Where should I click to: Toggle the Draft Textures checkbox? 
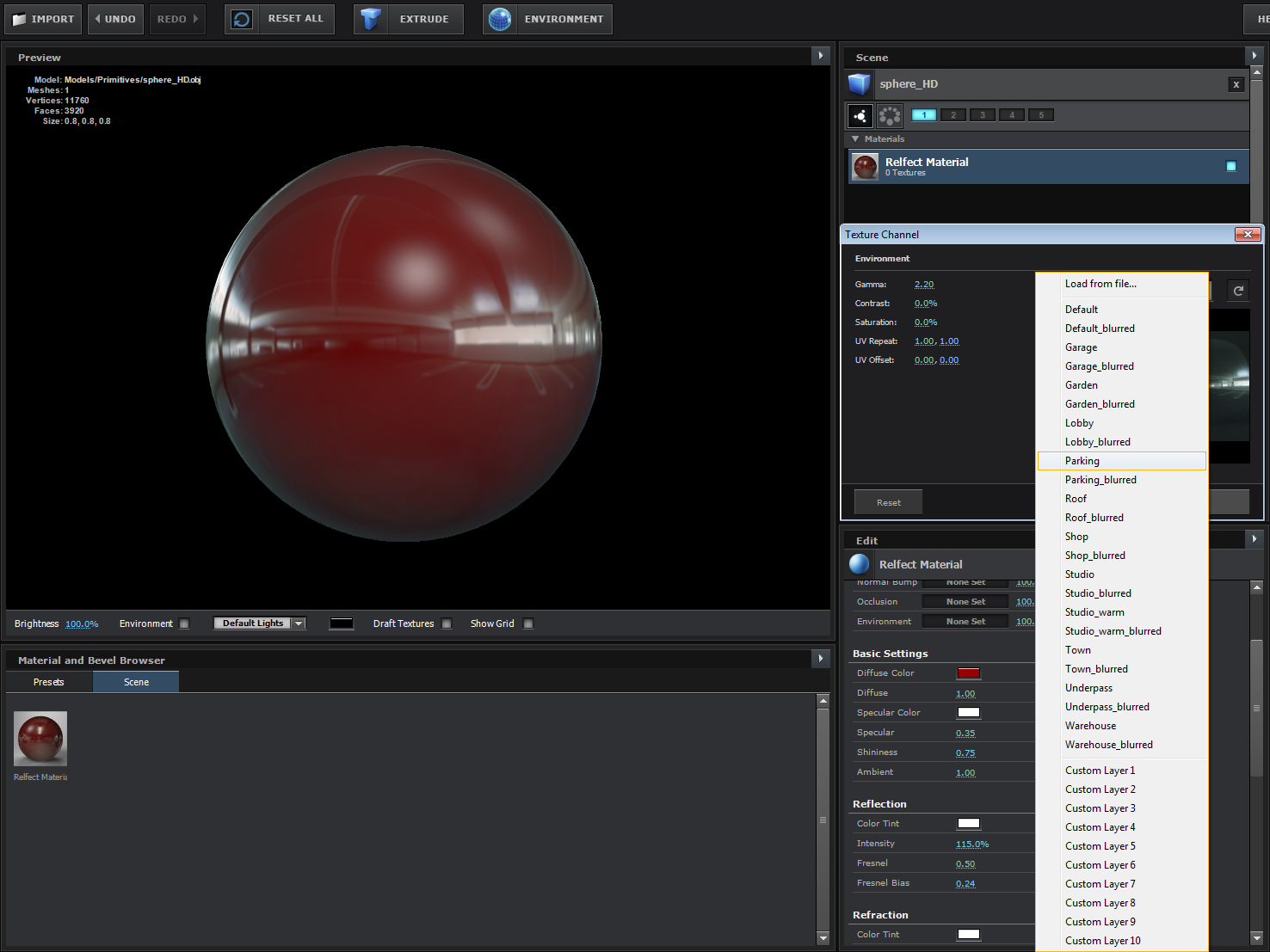[x=446, y=623]
